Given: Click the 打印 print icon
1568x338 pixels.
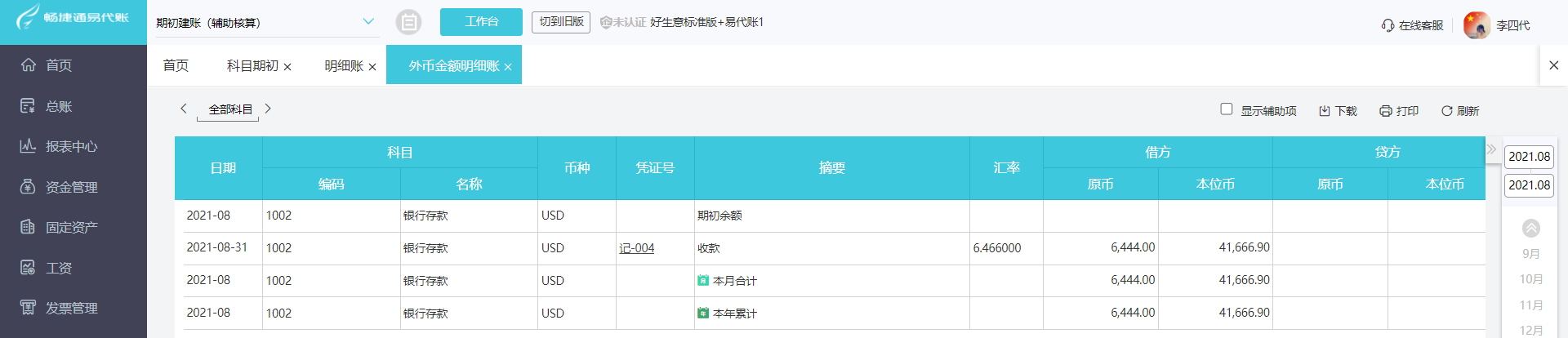Looking at the screenshot, I should (1386, 111).
